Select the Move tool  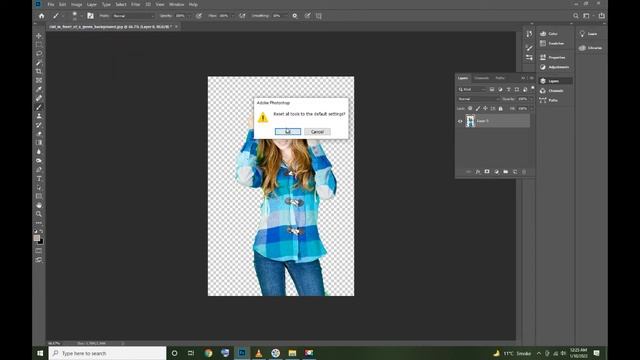(39, 36)
